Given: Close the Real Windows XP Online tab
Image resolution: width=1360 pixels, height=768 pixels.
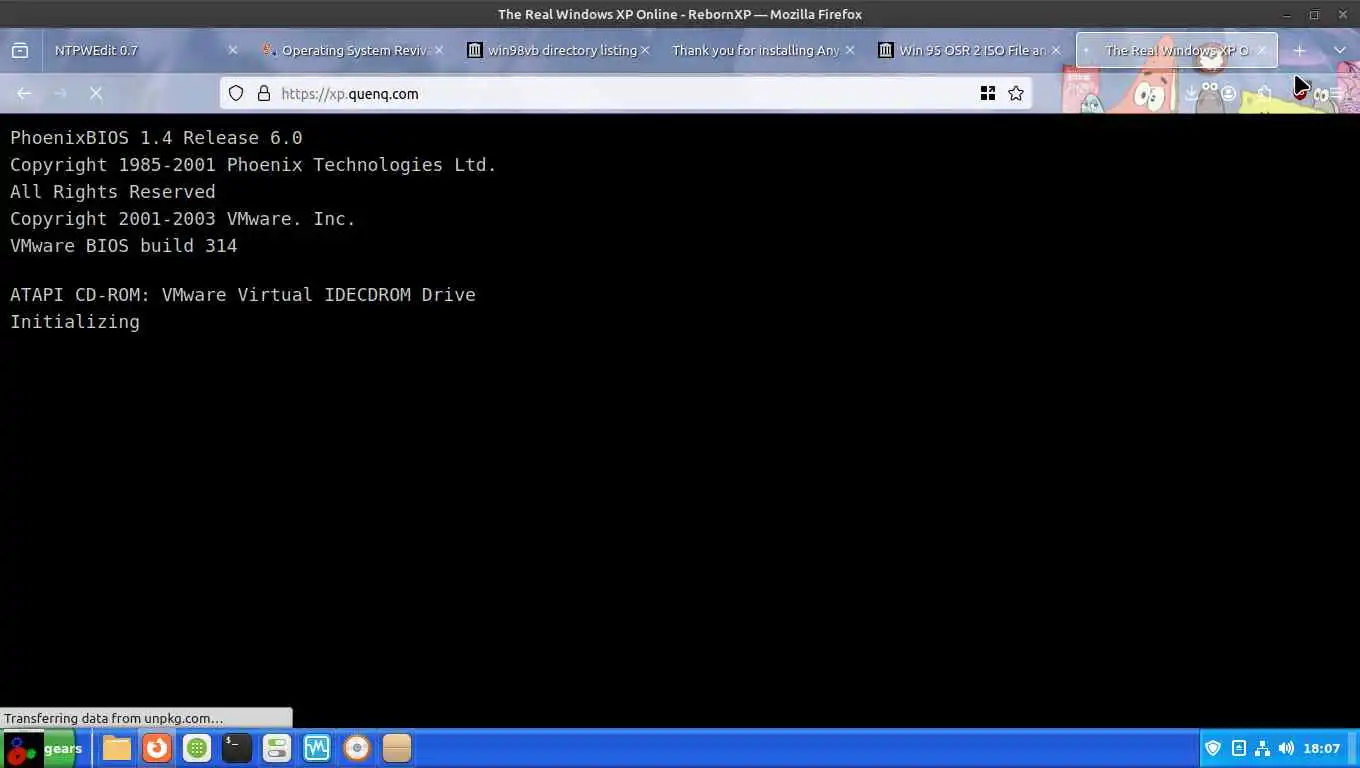Looking at the screenshot, I should pos(1262,50).
